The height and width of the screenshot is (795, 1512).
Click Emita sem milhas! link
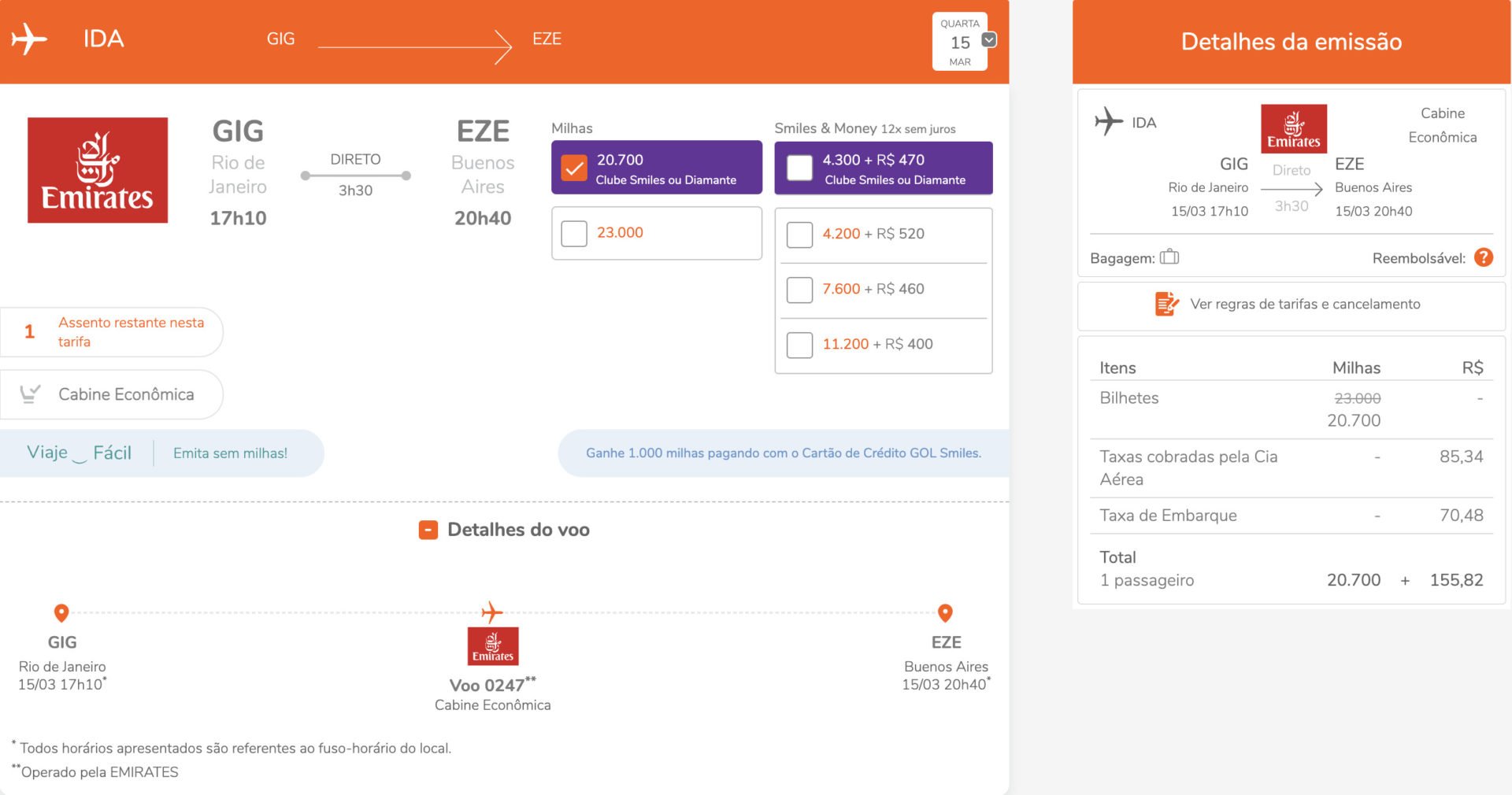230,453
